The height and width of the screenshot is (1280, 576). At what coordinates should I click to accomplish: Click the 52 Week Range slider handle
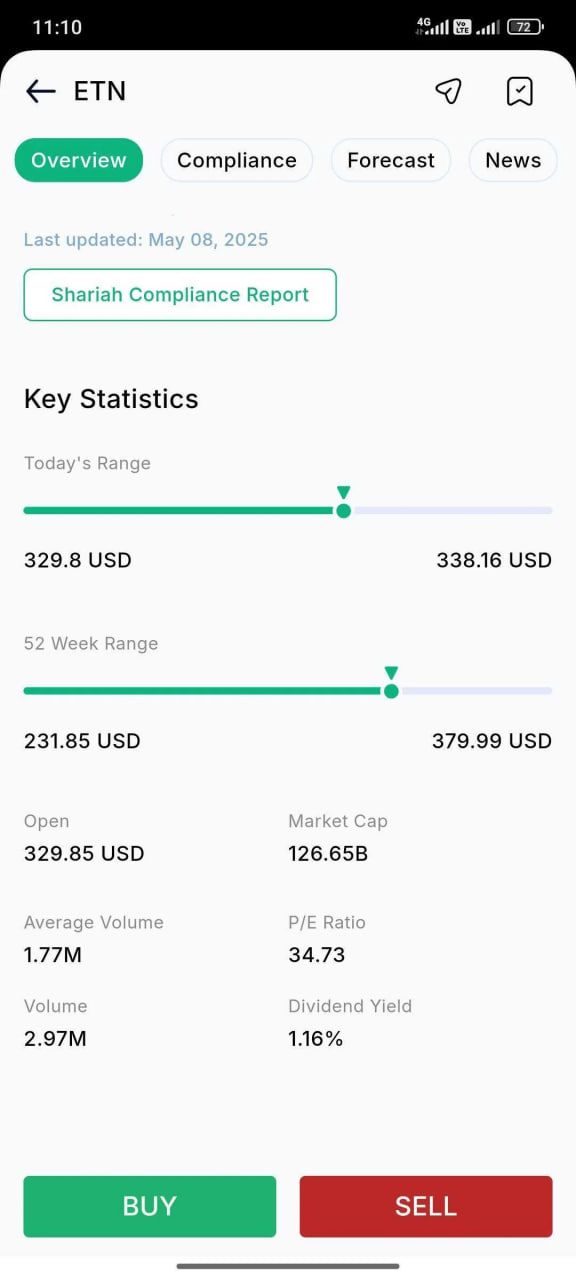tap(391, 691)
